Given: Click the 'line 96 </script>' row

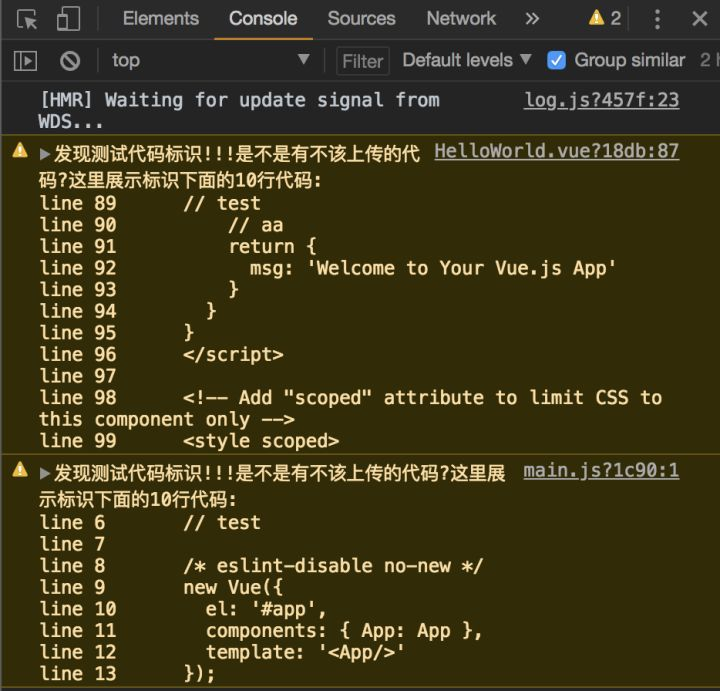Looking at the screenshot, I should [x=162, y=354].
